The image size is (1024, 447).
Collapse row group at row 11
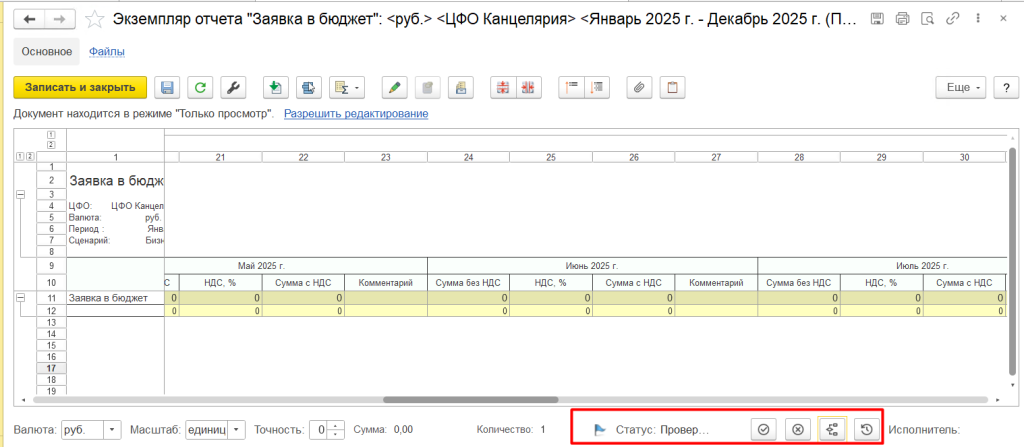click(22, 297)
